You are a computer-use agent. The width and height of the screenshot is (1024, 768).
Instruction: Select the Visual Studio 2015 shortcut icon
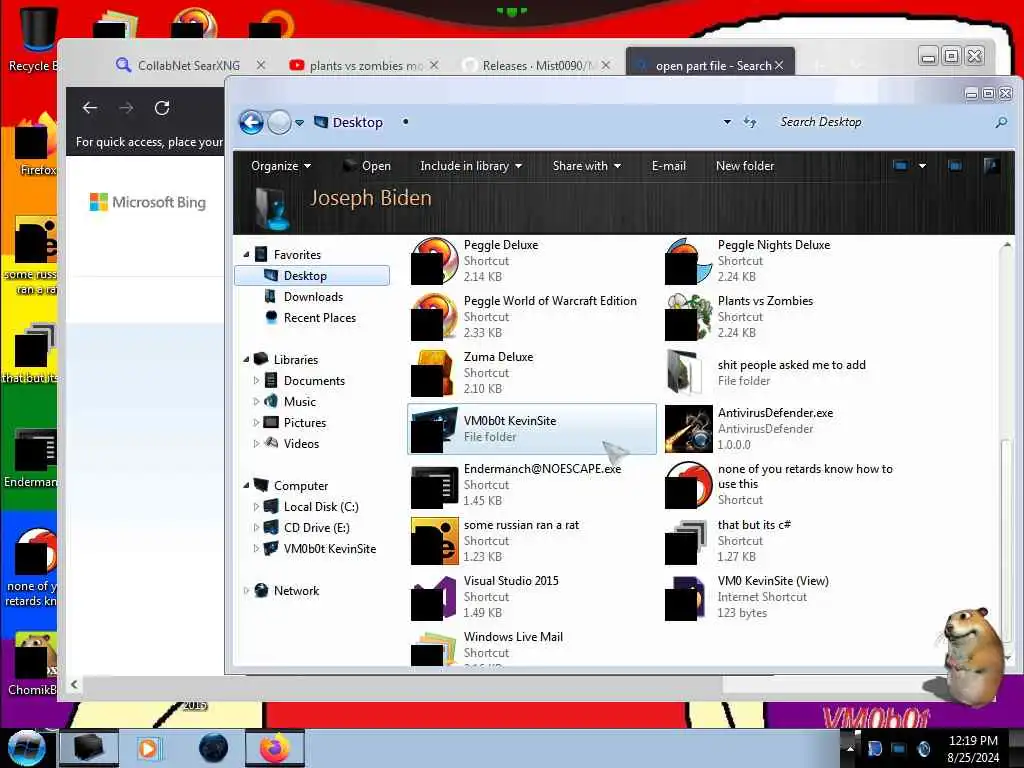coord(434,598)
